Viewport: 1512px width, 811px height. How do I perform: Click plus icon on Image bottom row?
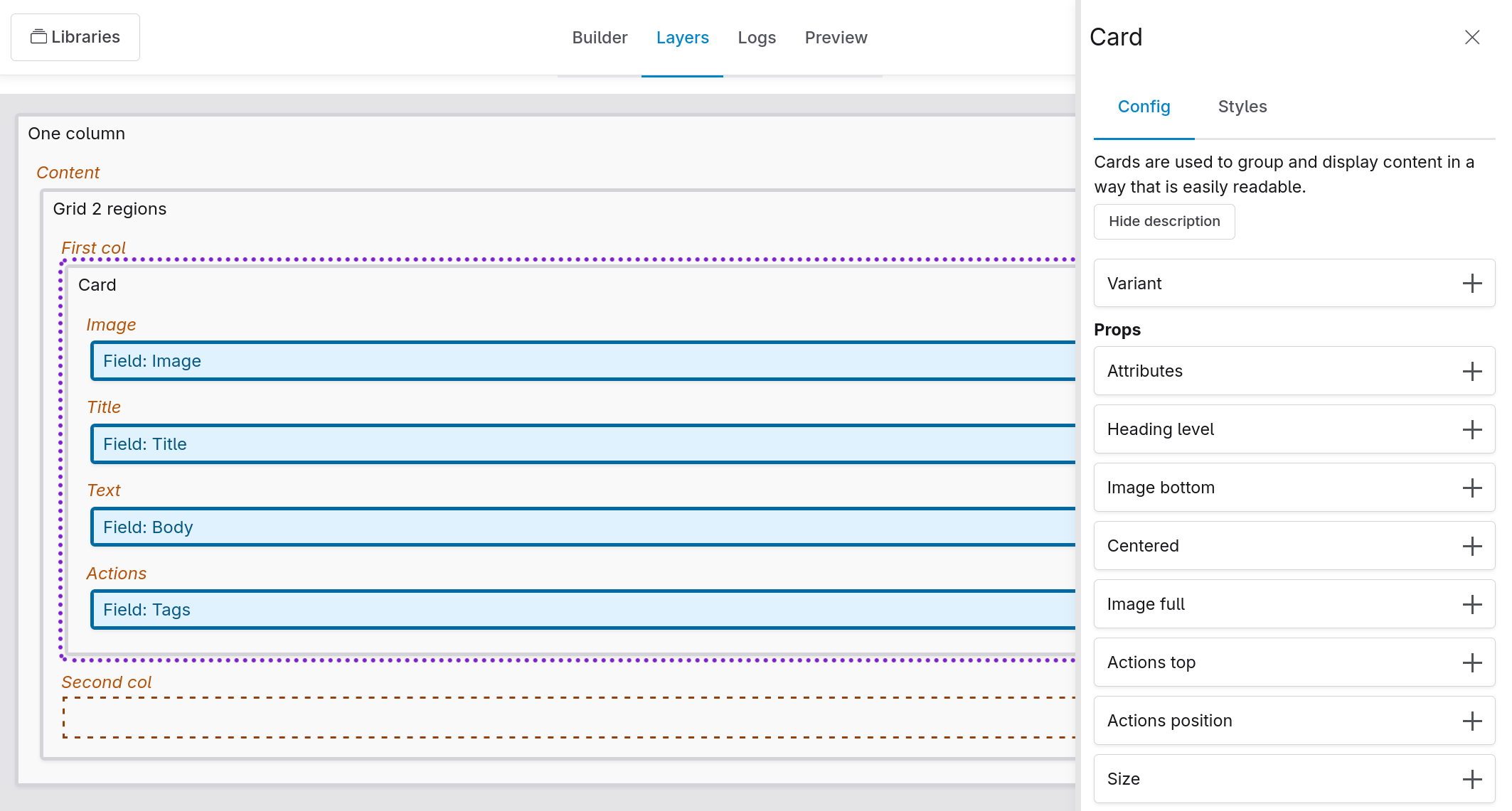pyautogui.click(x=1471, y=488)
